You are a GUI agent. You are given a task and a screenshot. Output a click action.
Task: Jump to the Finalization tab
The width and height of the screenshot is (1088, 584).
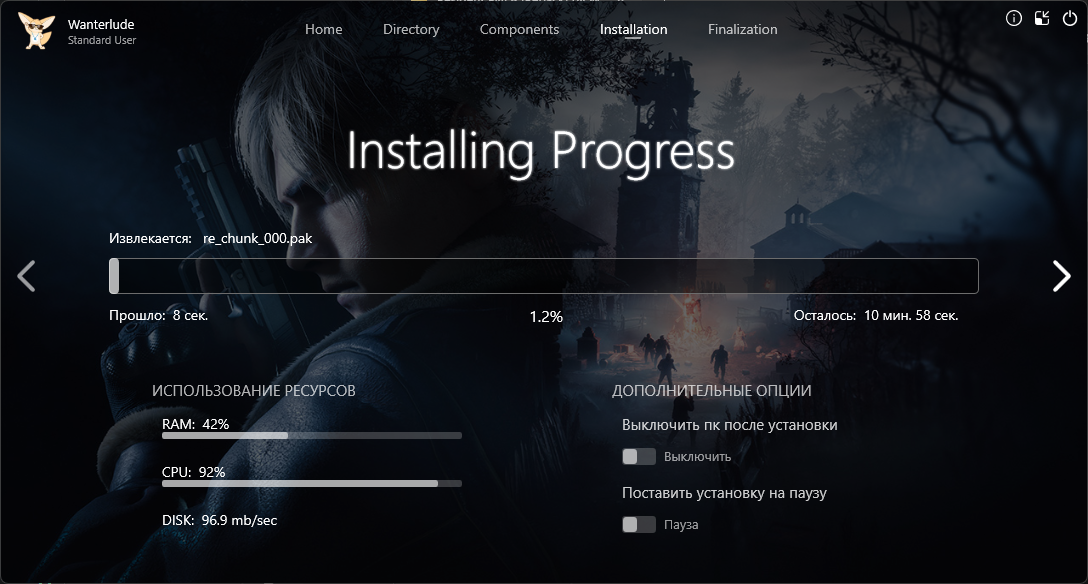click(x=742, y=29)
